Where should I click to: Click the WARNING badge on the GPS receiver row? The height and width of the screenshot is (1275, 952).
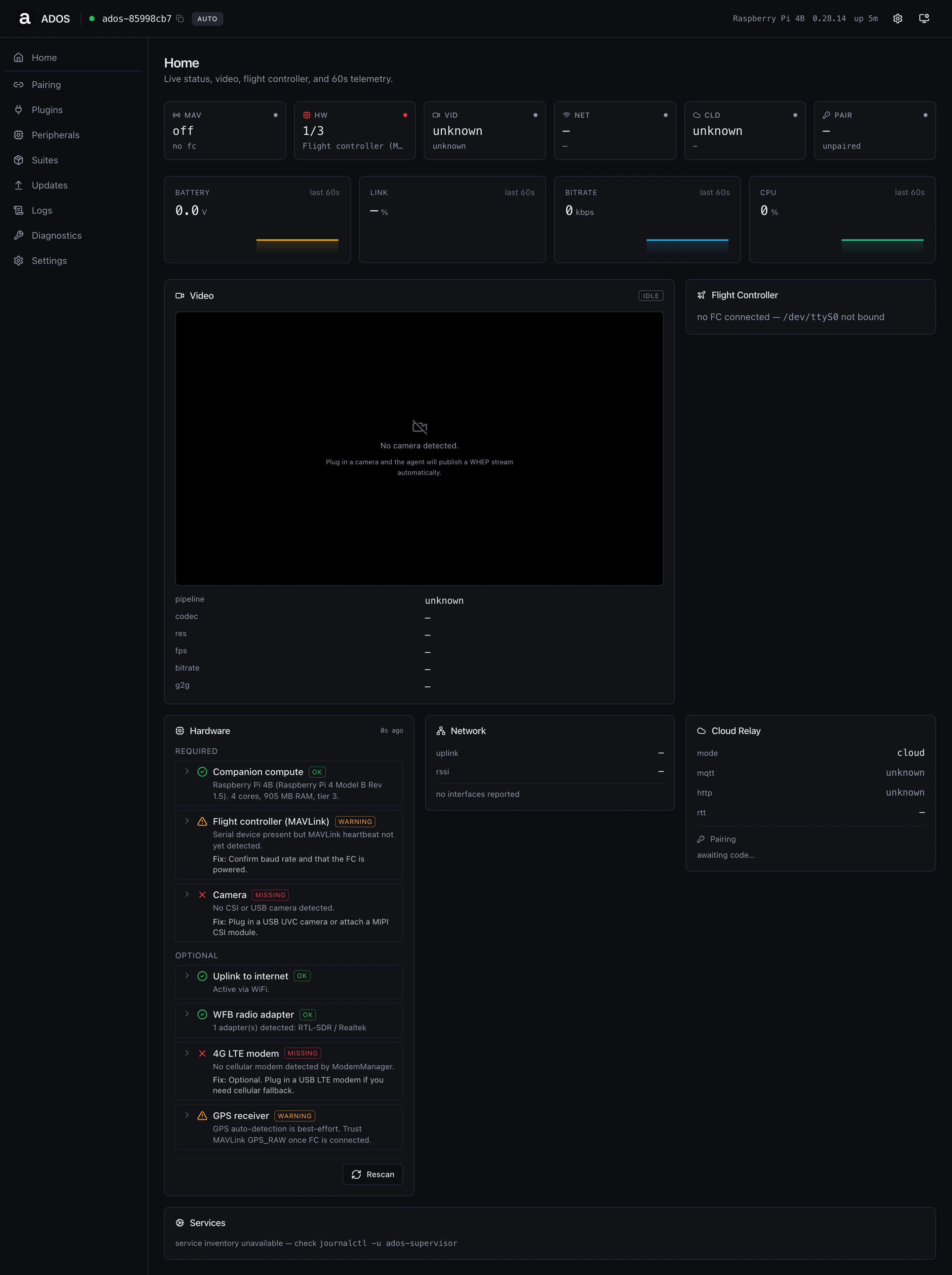295,1116
